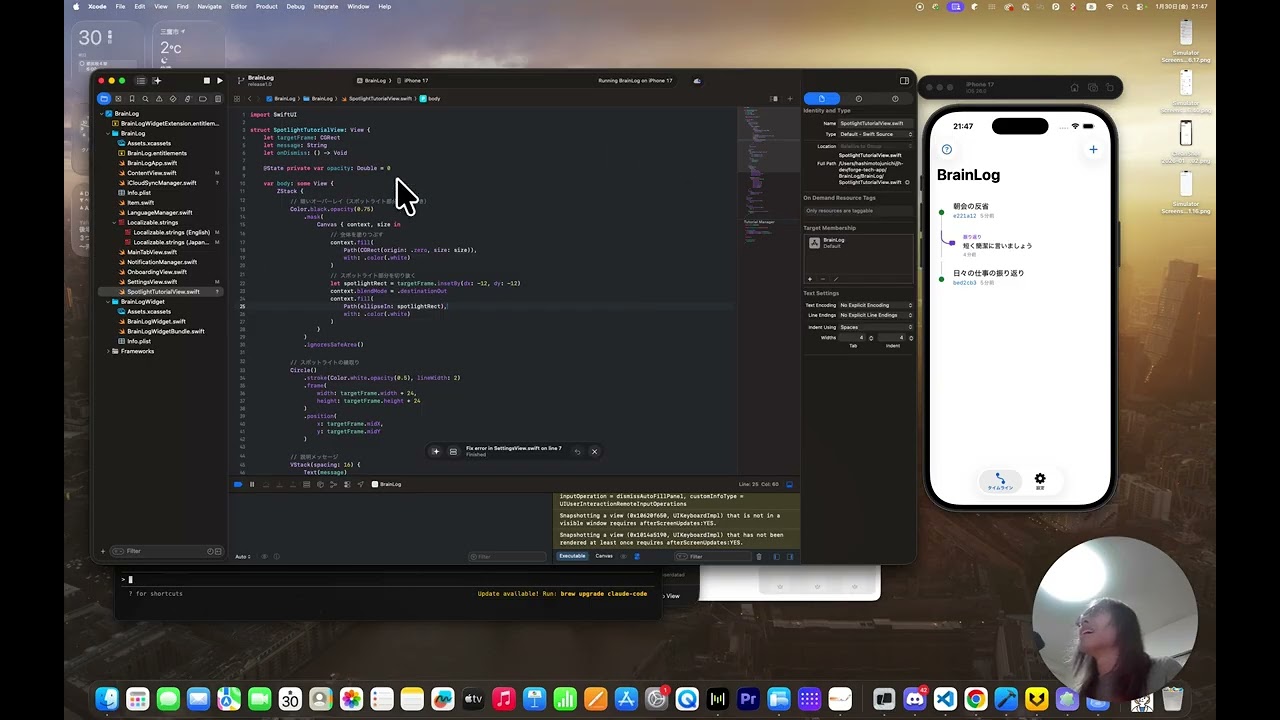Open the Report navigator tab
This screenshot has width=1280, height=720.
[x=218, y=99]
